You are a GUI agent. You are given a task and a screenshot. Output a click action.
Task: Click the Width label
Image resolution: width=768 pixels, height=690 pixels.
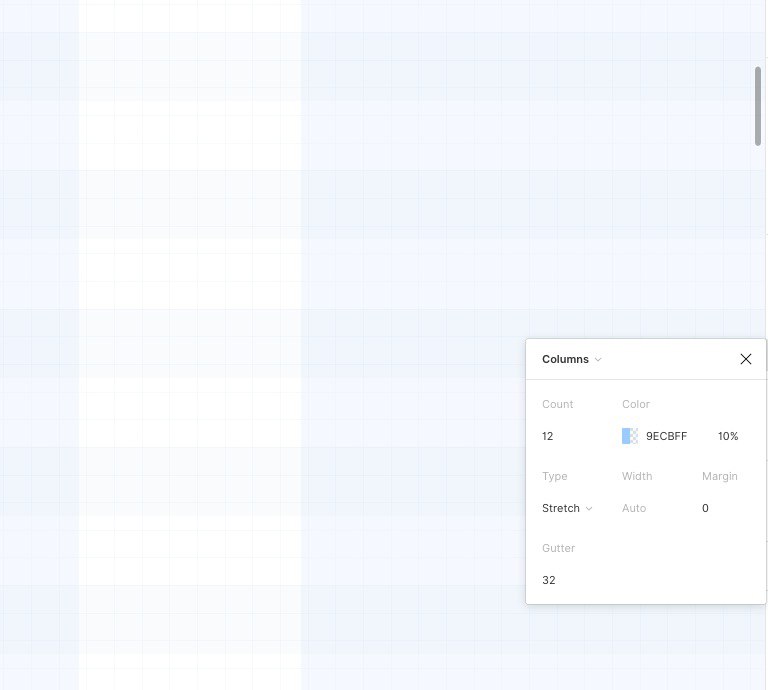point(637,476)
